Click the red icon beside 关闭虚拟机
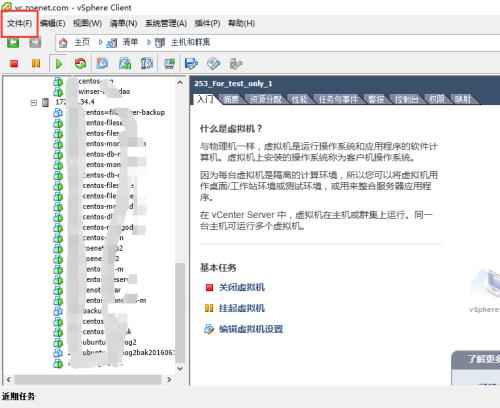Screen dimensions: 500x408 click(x=209, y=287)
